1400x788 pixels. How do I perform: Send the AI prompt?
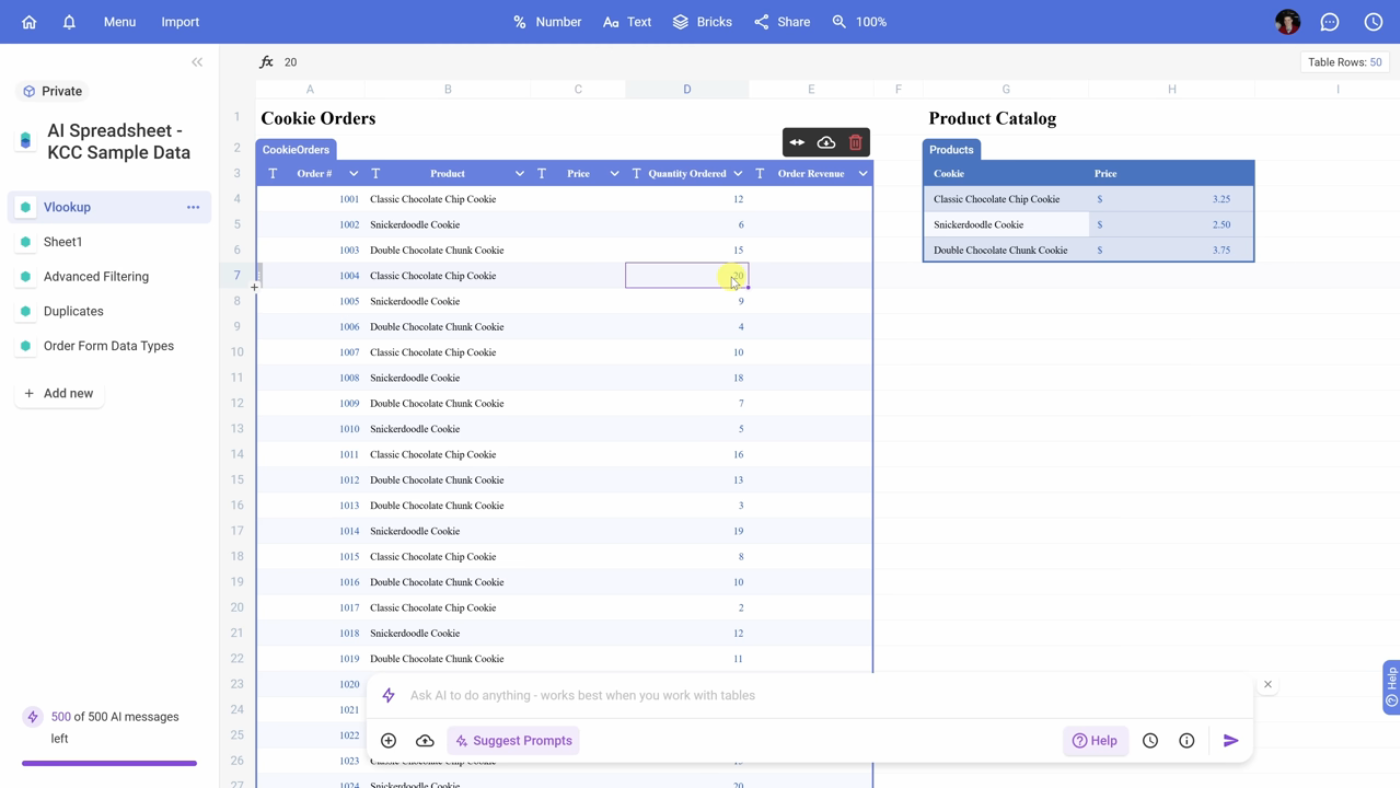[1231, 741]
